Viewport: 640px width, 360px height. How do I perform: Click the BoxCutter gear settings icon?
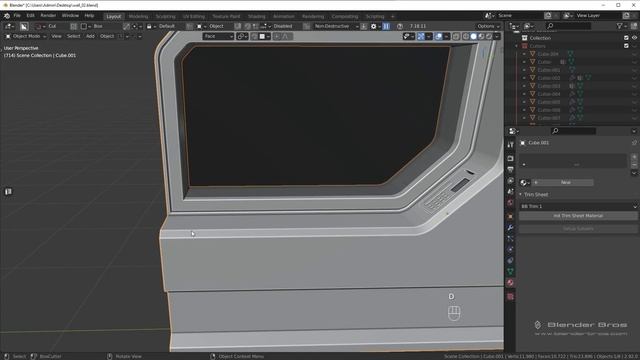(373, 26)
